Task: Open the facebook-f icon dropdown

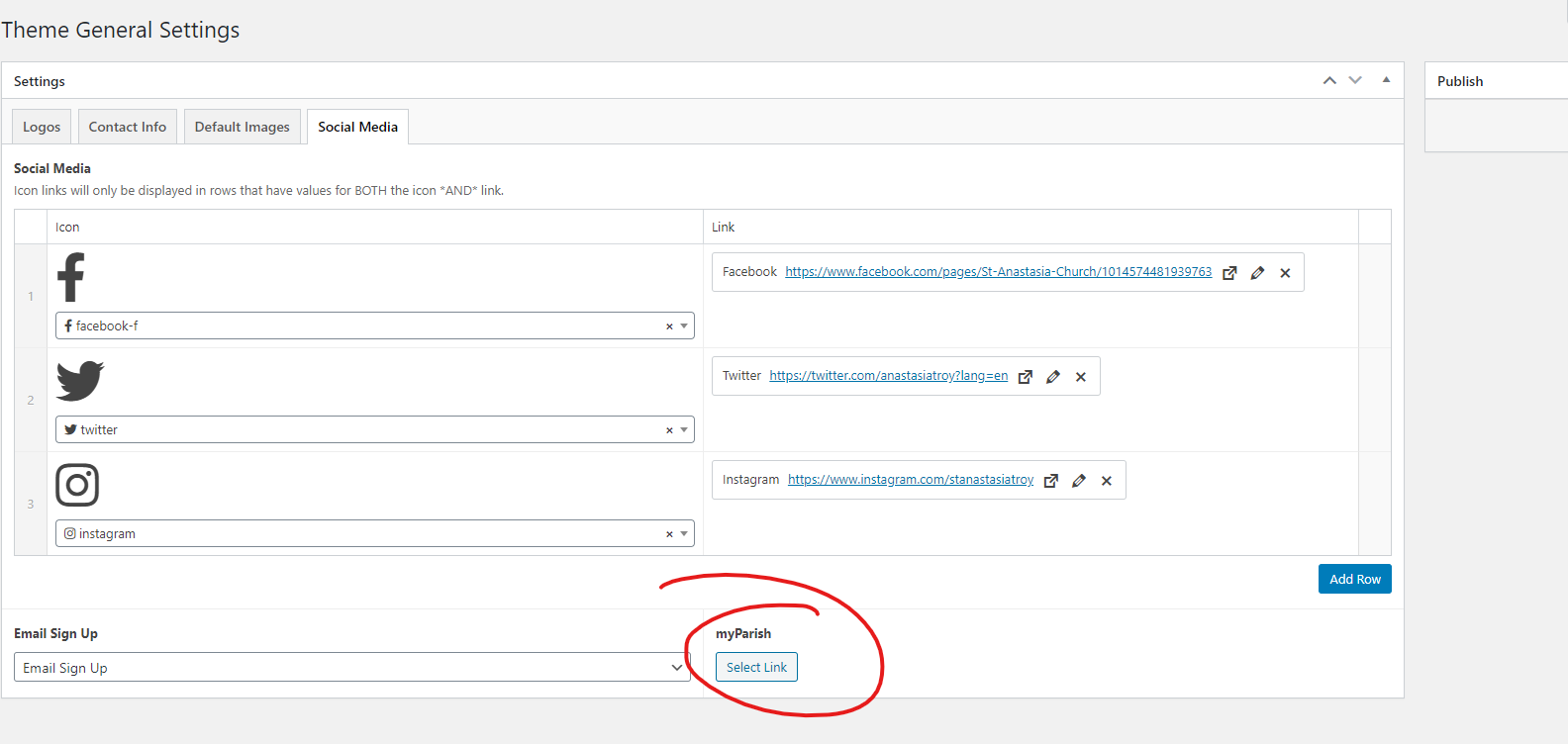Action: point(684,326)
